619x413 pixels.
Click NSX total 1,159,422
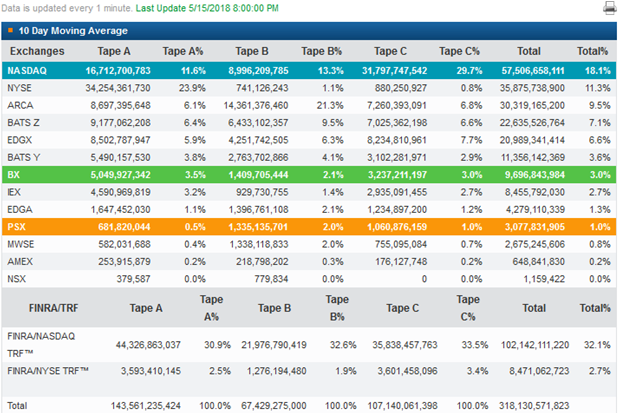[x=544, y=279]
